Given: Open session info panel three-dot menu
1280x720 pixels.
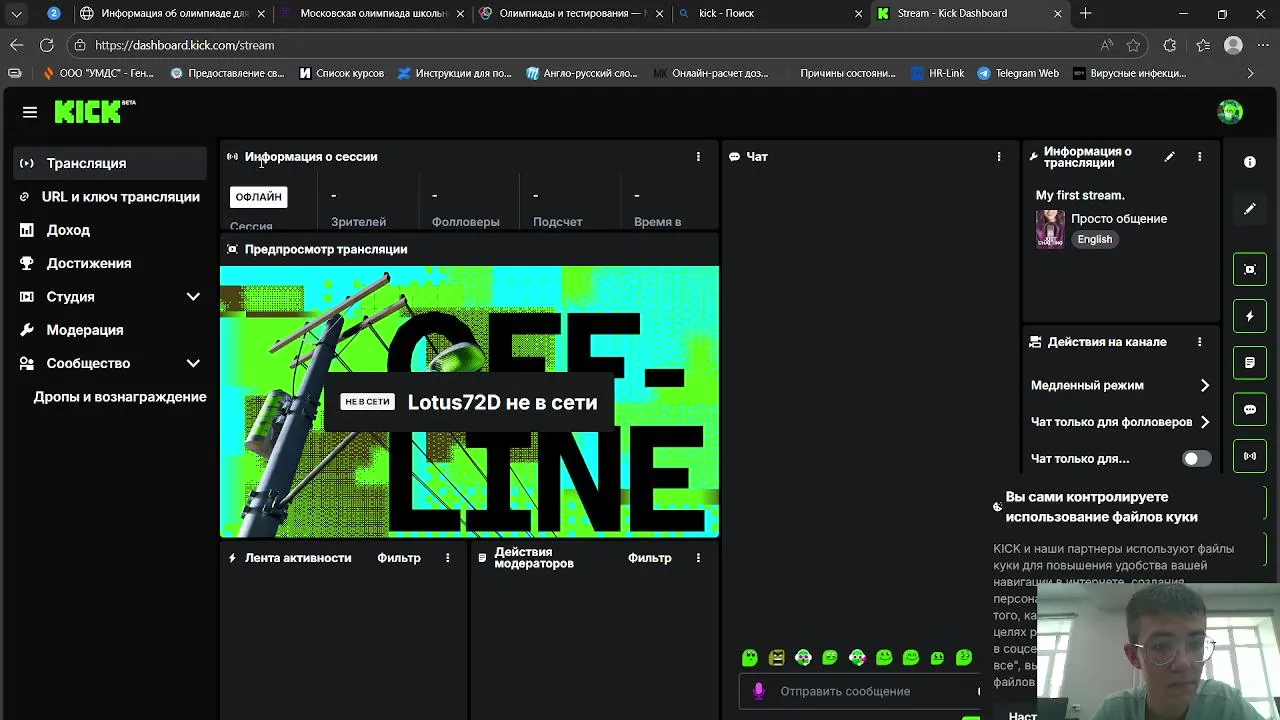Looking at the screenshot, I should [x=698, y=157].
